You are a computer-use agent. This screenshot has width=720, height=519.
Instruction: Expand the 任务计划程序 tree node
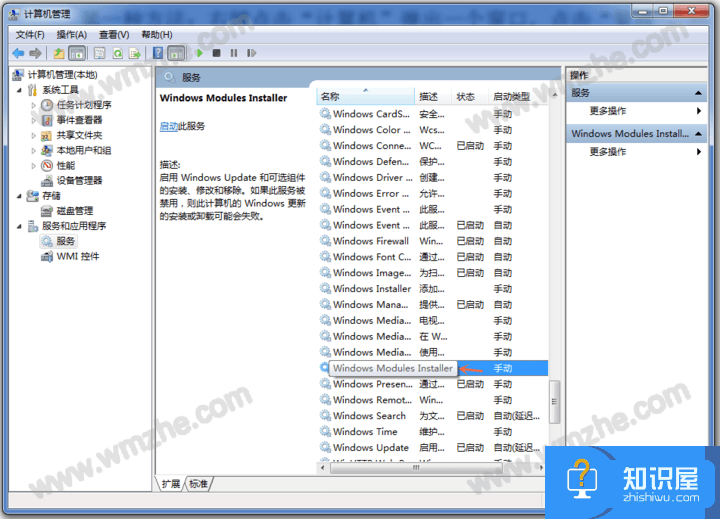point(34,105)
